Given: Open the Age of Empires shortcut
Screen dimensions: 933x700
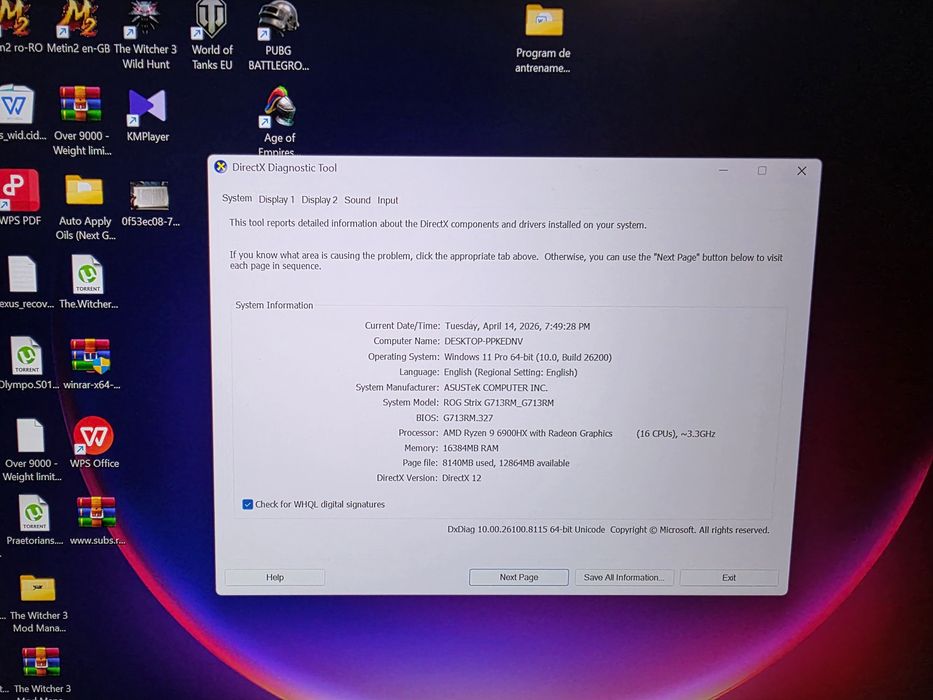Looking at the screenshot, I should tap(279, 121).
